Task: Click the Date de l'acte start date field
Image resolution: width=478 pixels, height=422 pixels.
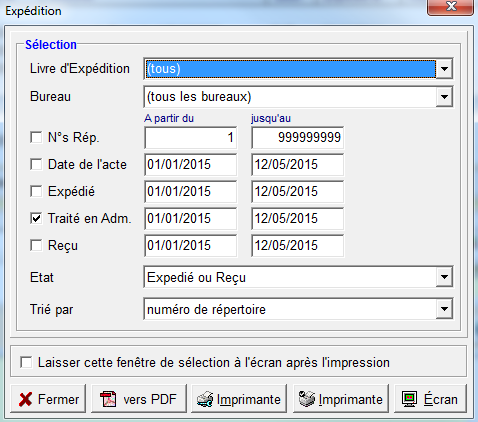Action: (x=191, y=164)
